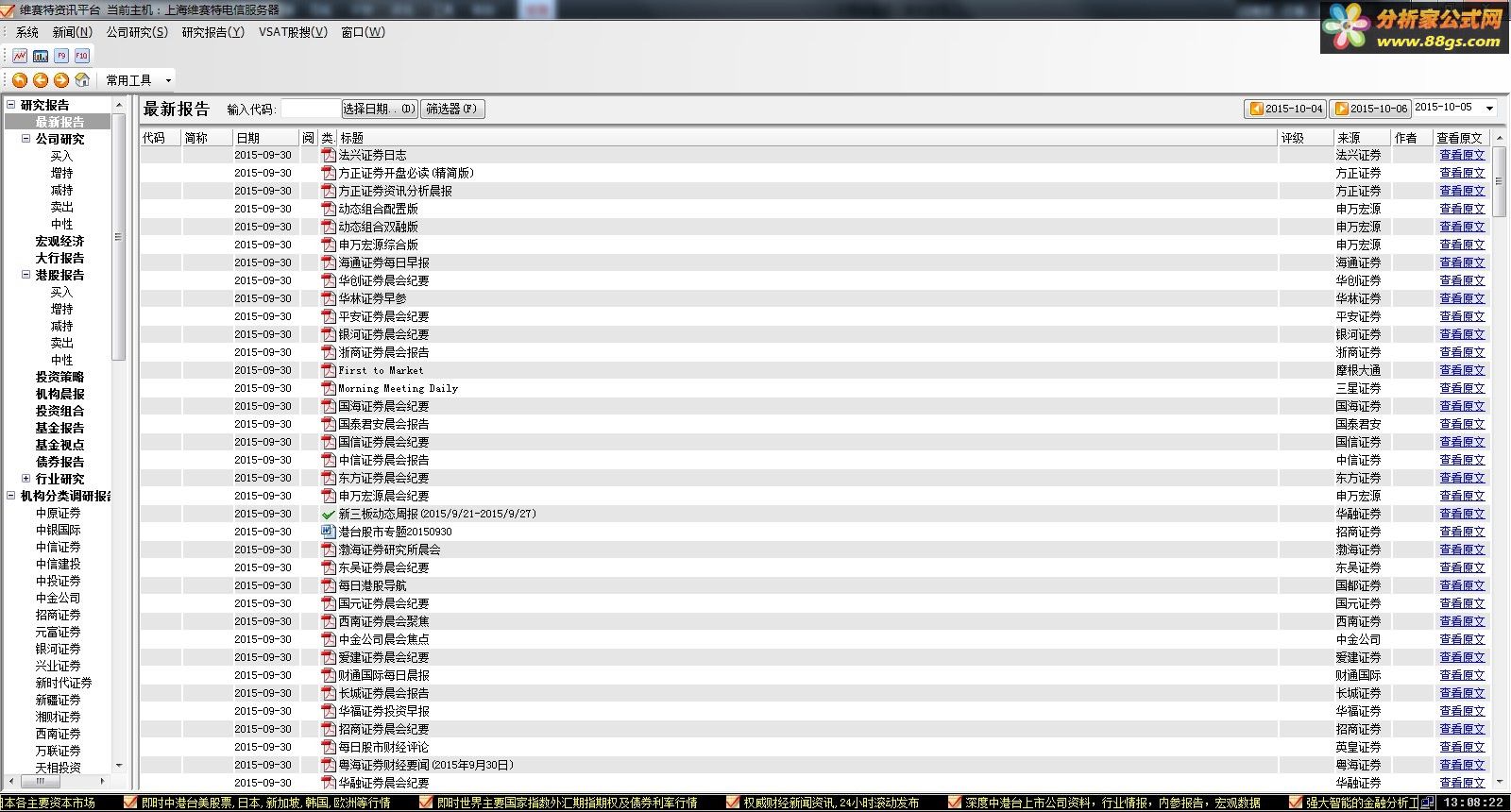Image resolution: width=1511 pixels, height=812 pixels.
Task: Click PDF icon beside 长城证券晨会报告
Action: pyautogui.click(x=329, y=693)
